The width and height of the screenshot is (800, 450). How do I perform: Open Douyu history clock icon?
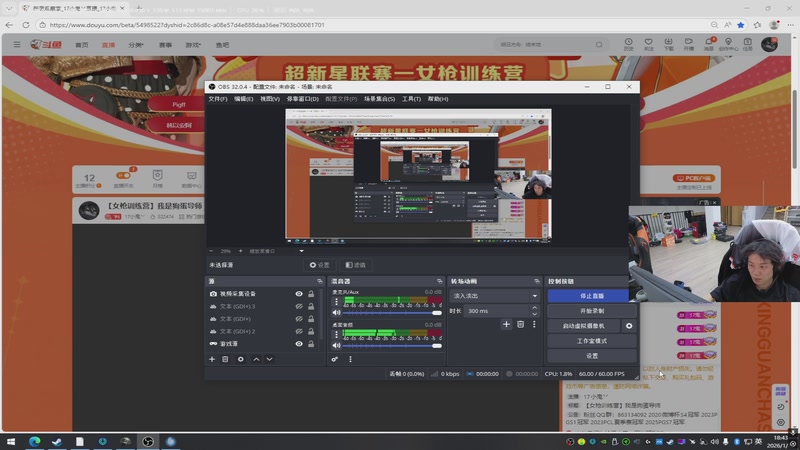[629, 44]
